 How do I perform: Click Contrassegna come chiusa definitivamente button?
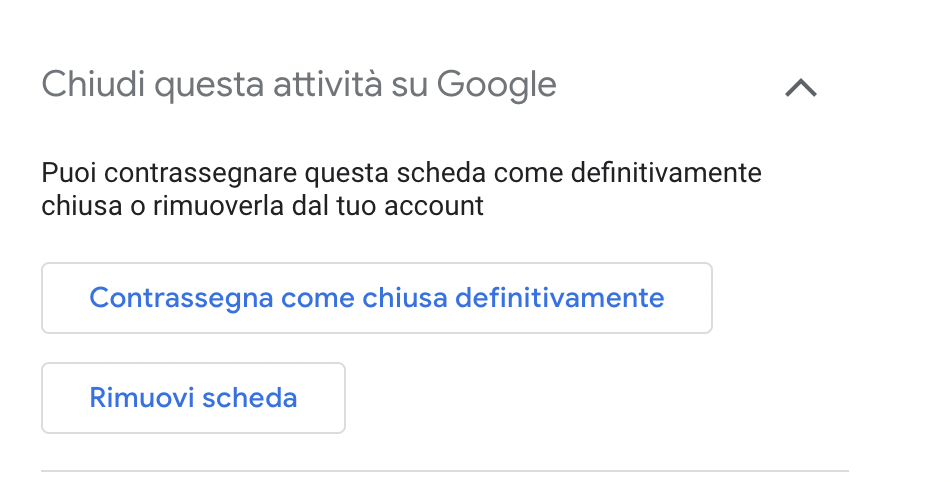377,298
